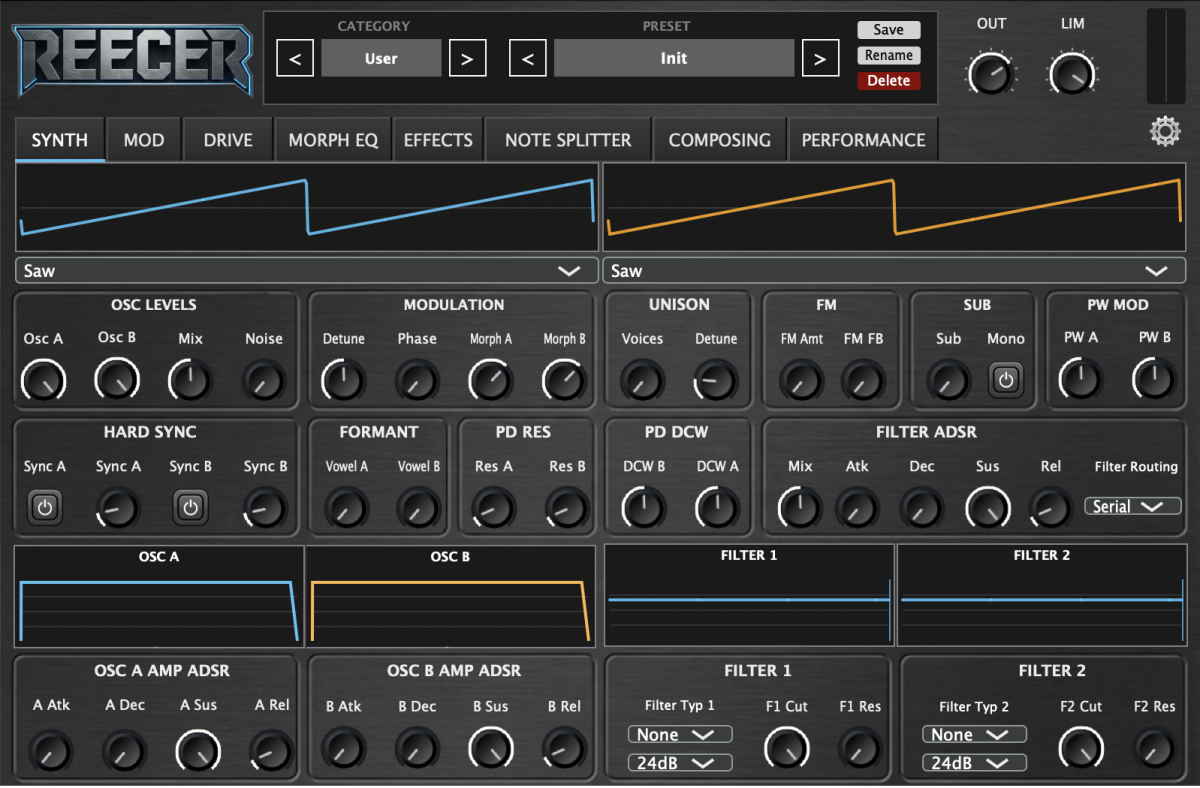
Task: Enable Hard Sync A power switch
Action: coord(44,507)
